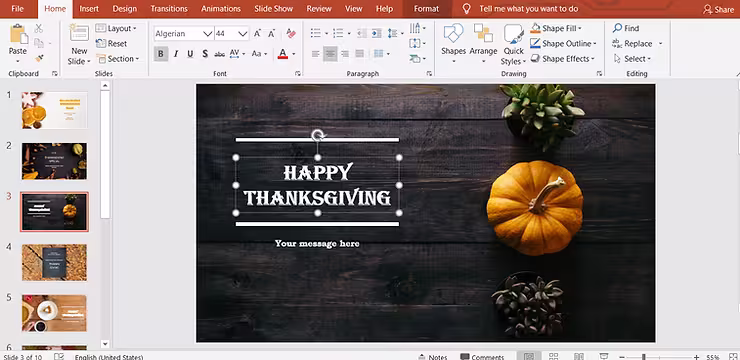740x360 pixels.
Task: Click the bulleted list icon
Action: tap(315, 33)
